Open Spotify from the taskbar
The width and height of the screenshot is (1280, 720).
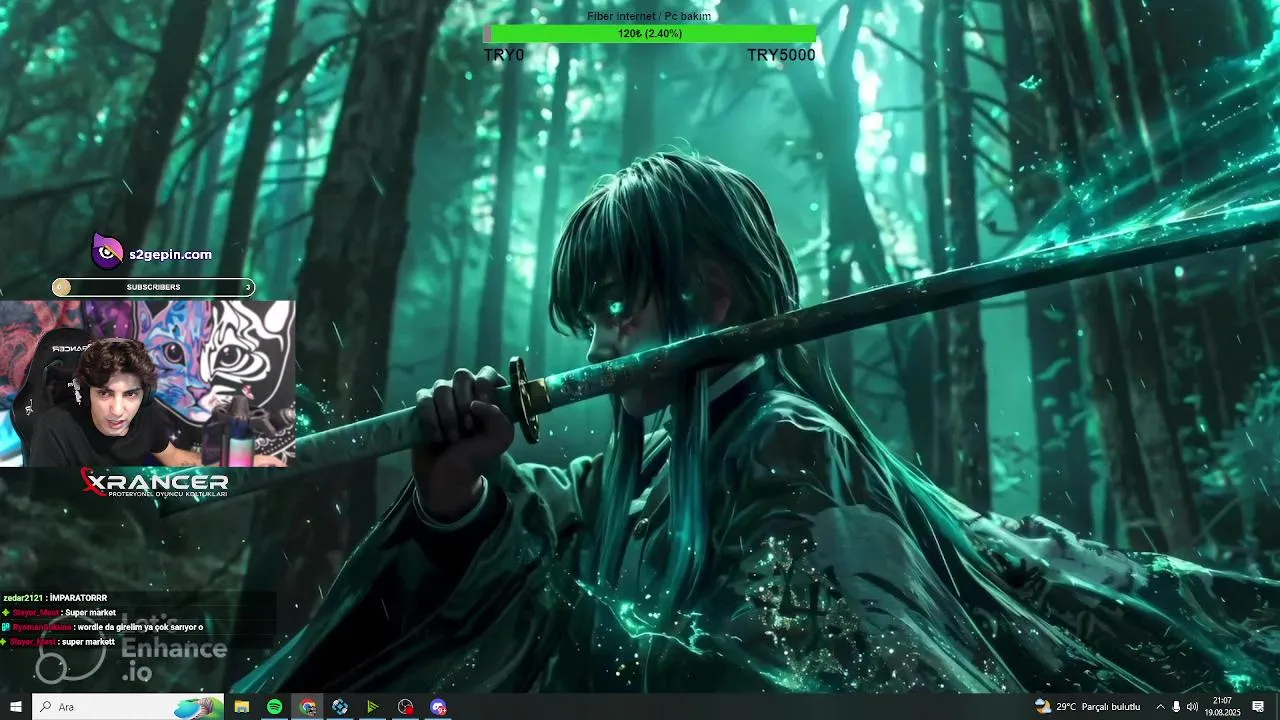point(275,707)
